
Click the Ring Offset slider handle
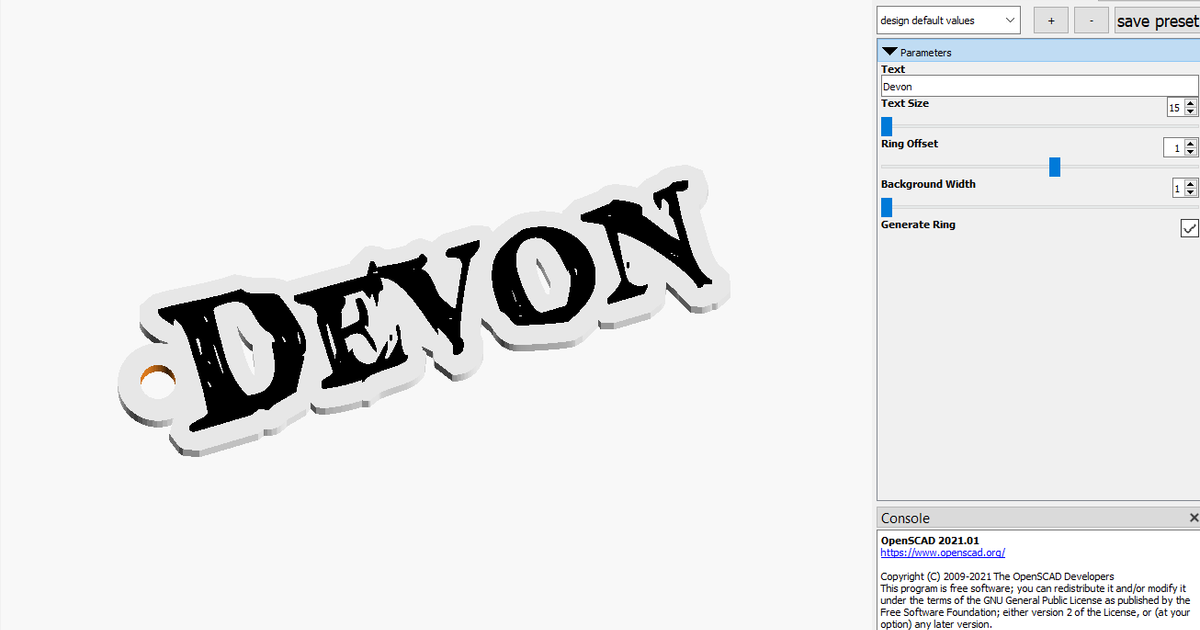click(1054, 167)
